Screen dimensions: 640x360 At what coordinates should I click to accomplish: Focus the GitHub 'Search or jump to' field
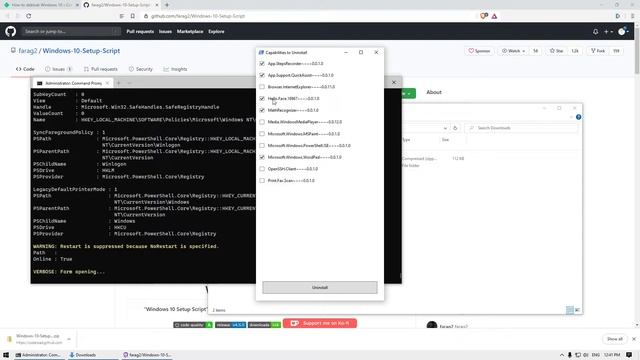[x=71, y=31]
